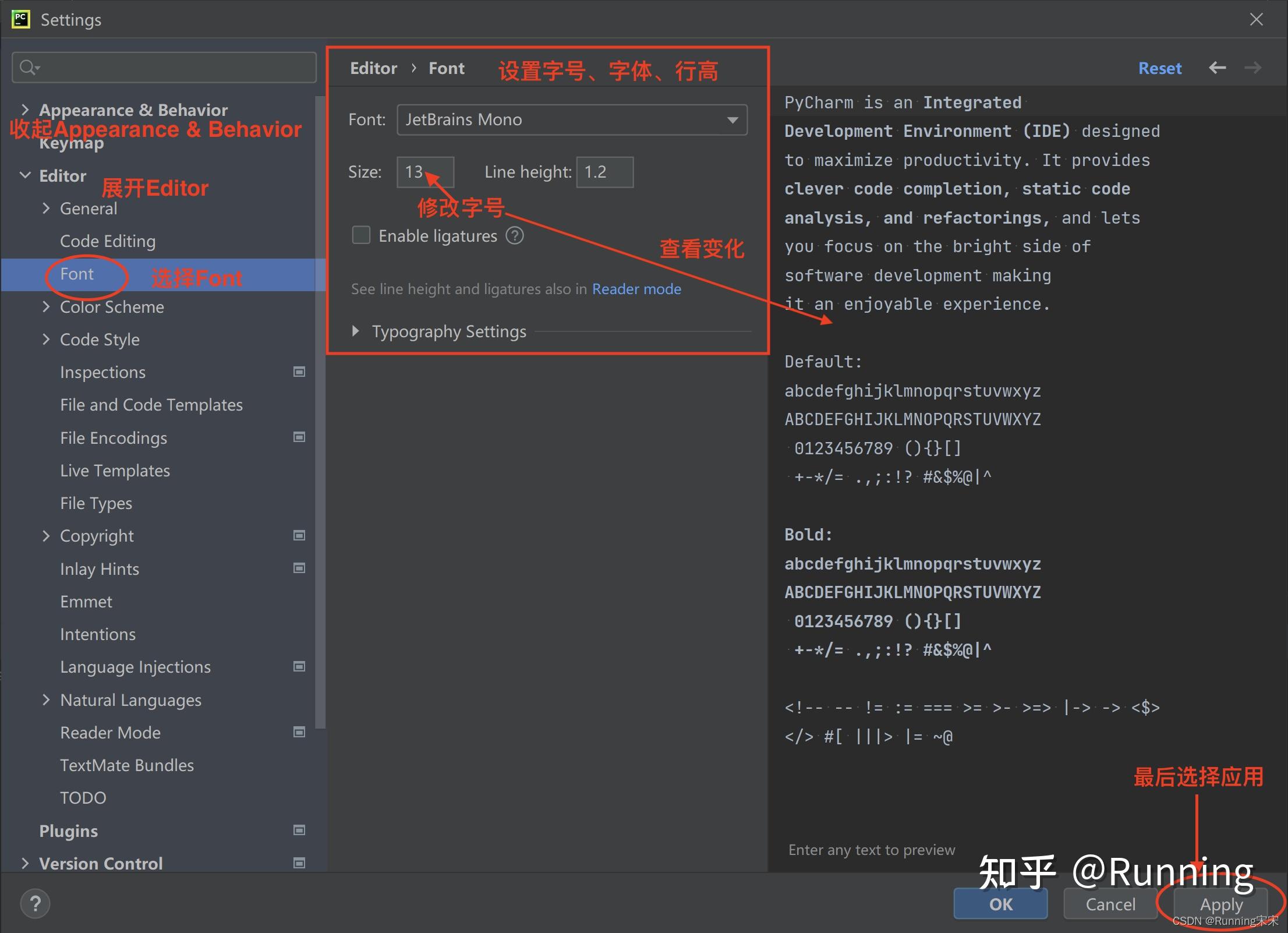Click the help icon beside Enable ligatures
The image size is (1288, 933).
[x=515, y=235]
